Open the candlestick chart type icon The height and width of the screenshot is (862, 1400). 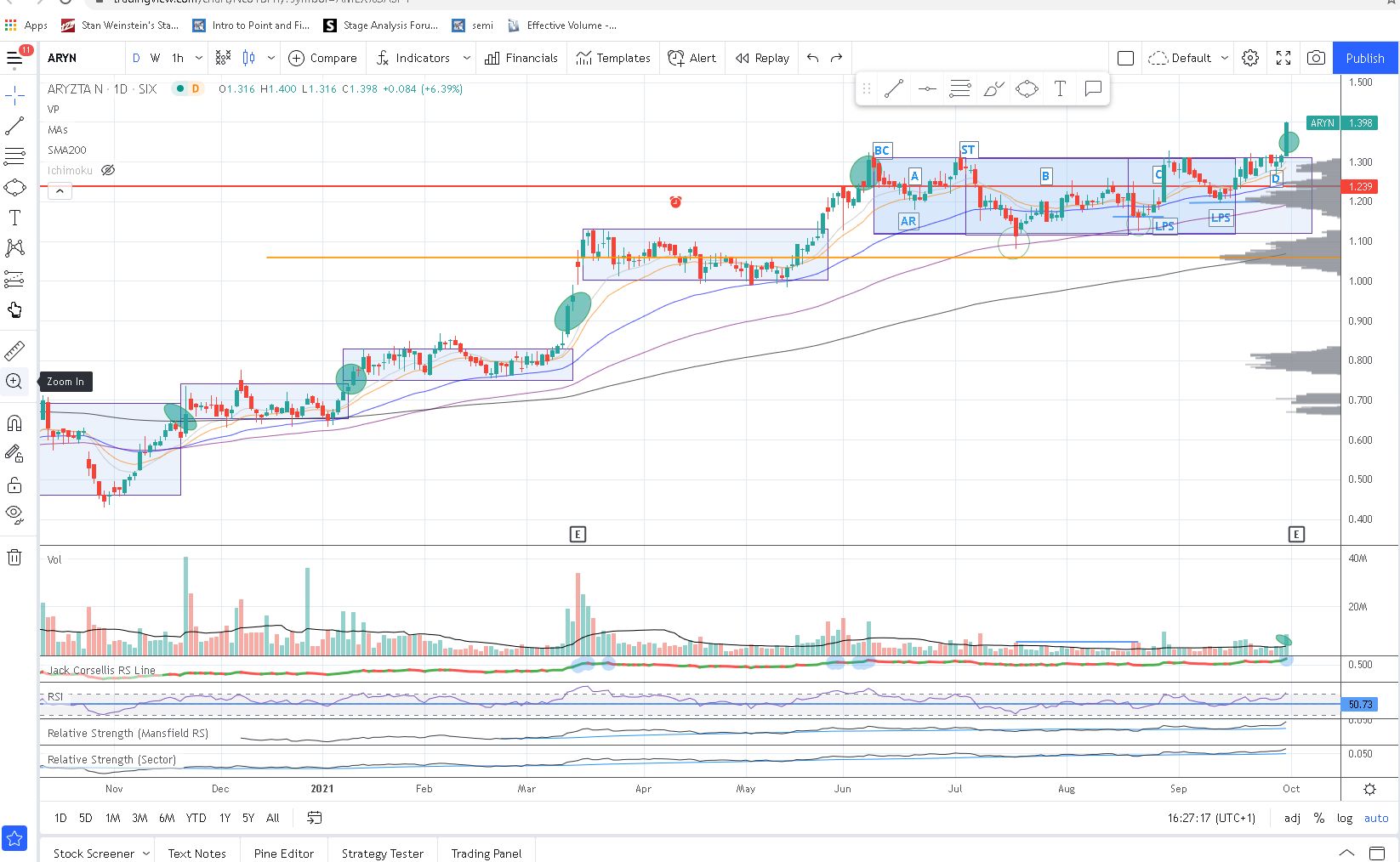pos(248,58)
